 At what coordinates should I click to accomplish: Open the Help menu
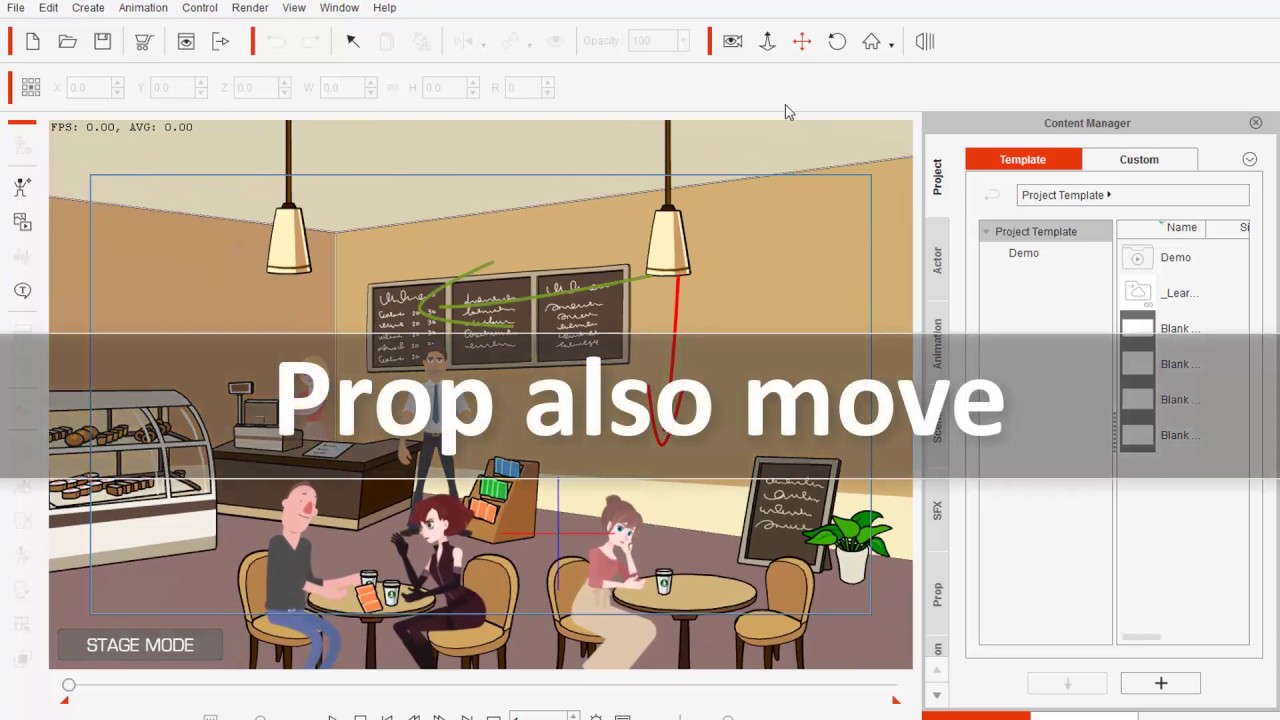click(x=384, y=8)
